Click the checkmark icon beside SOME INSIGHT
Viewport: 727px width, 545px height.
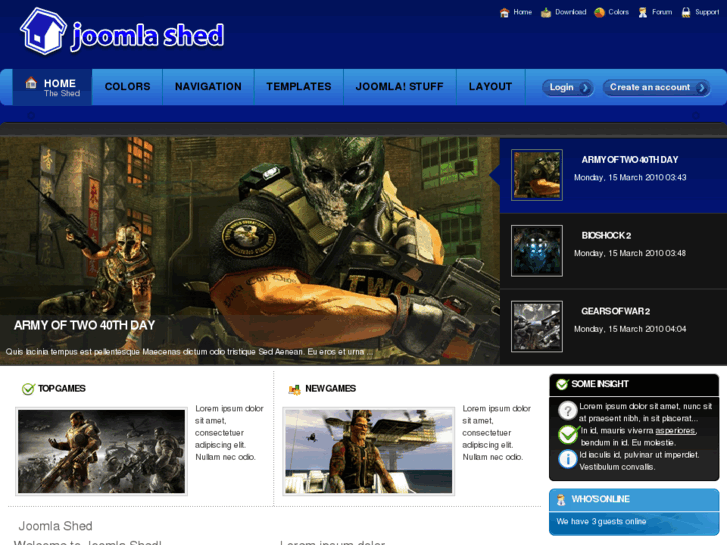click(x=562, y=384)
